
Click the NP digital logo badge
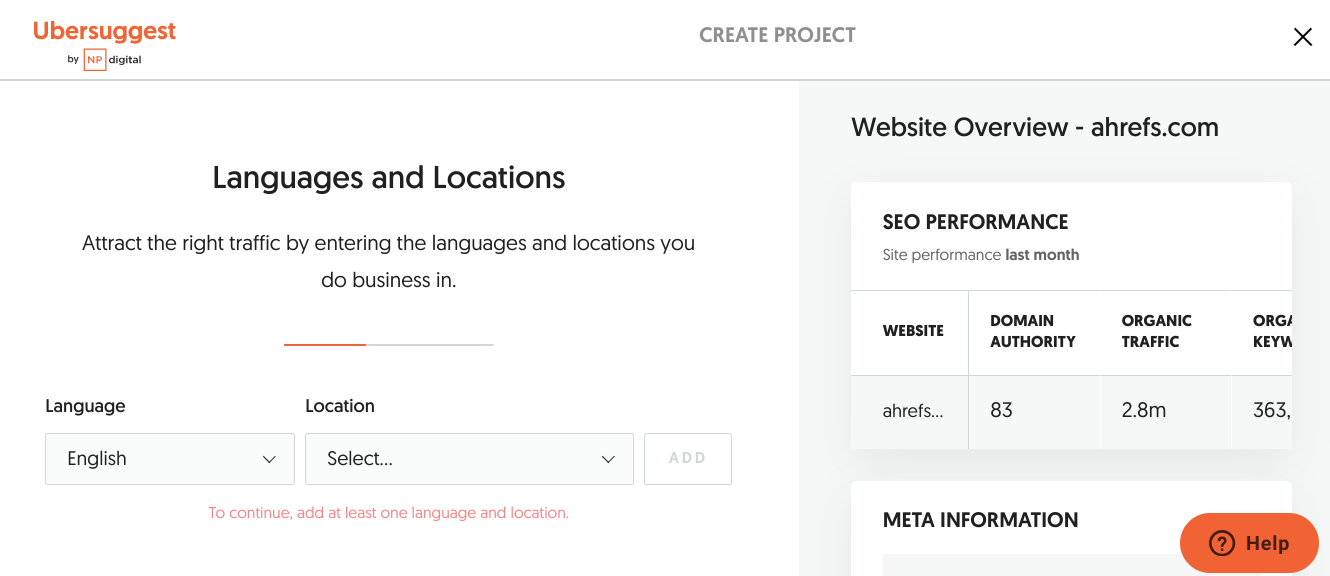94,60
